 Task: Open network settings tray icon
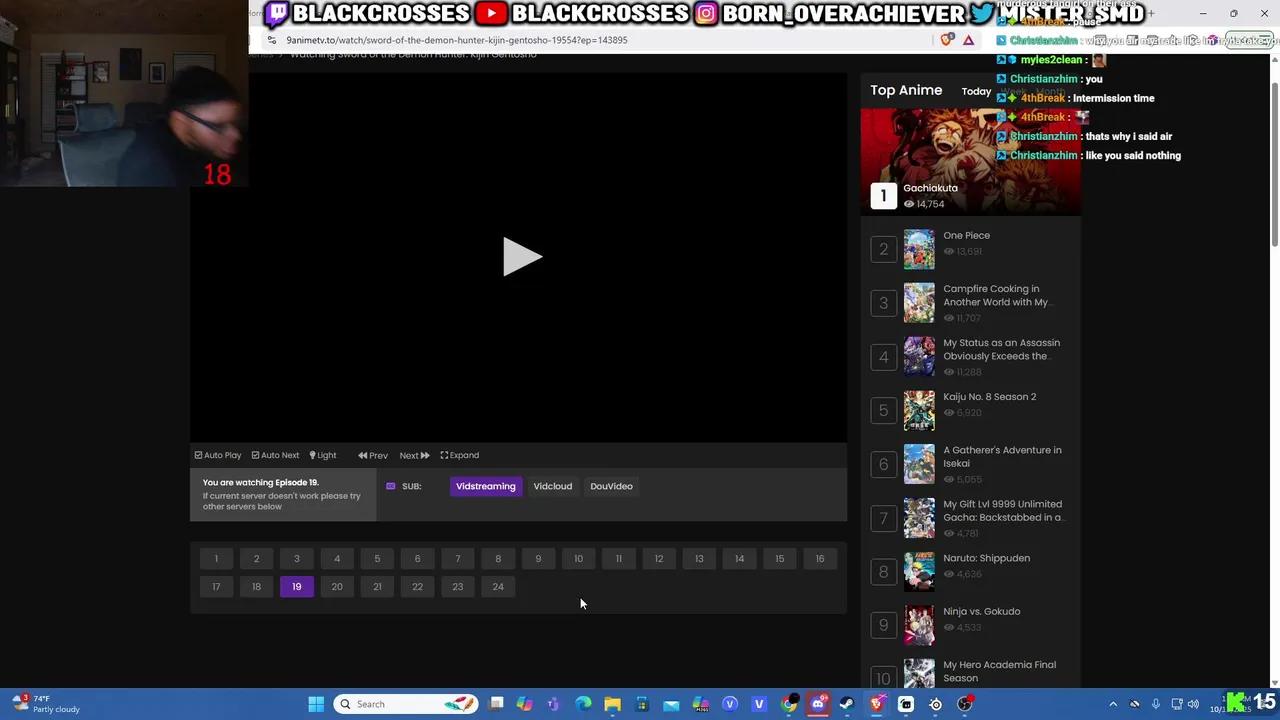(1178, 704)
